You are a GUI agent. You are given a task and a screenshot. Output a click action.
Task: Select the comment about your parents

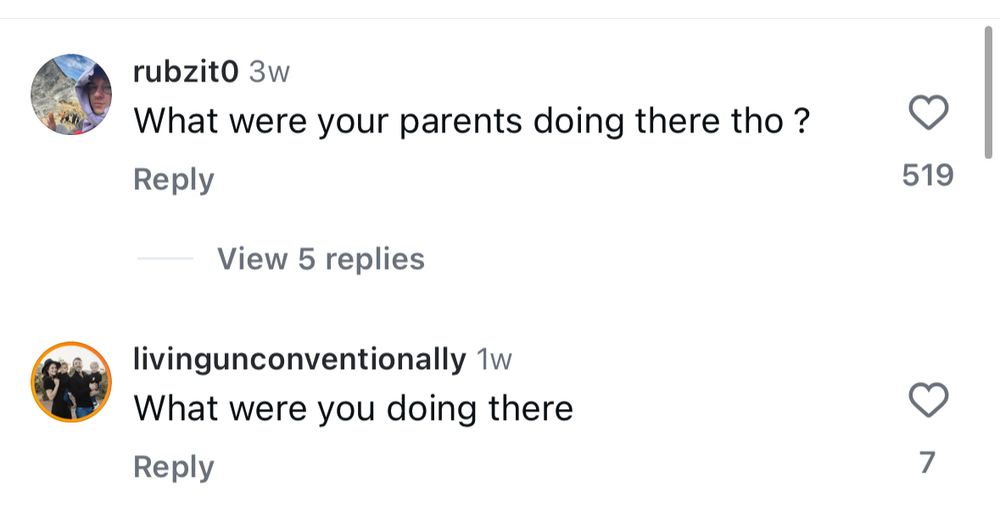pos(470,122)
